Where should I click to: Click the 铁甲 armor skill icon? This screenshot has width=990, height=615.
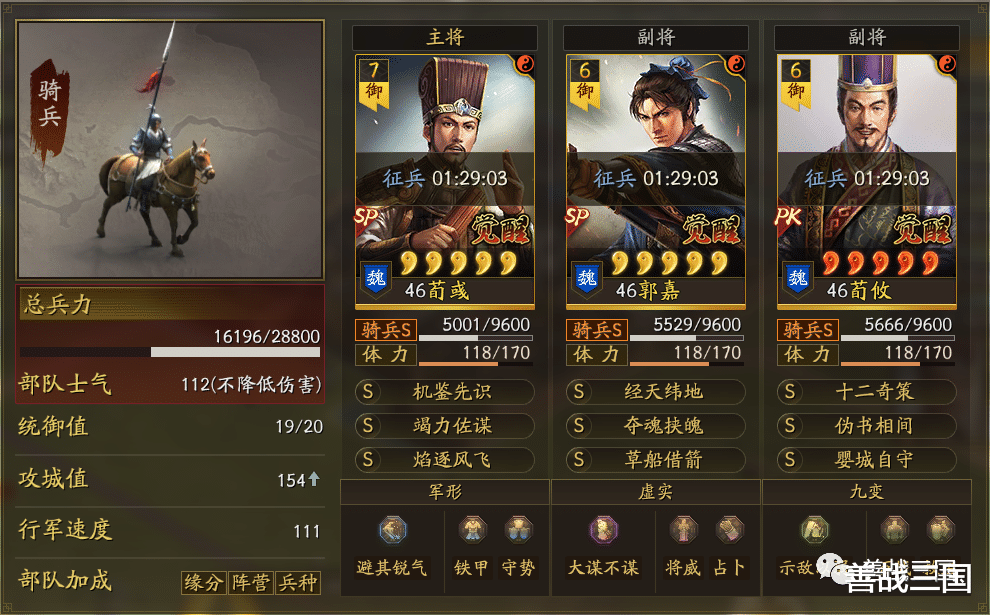coord(472,530)
